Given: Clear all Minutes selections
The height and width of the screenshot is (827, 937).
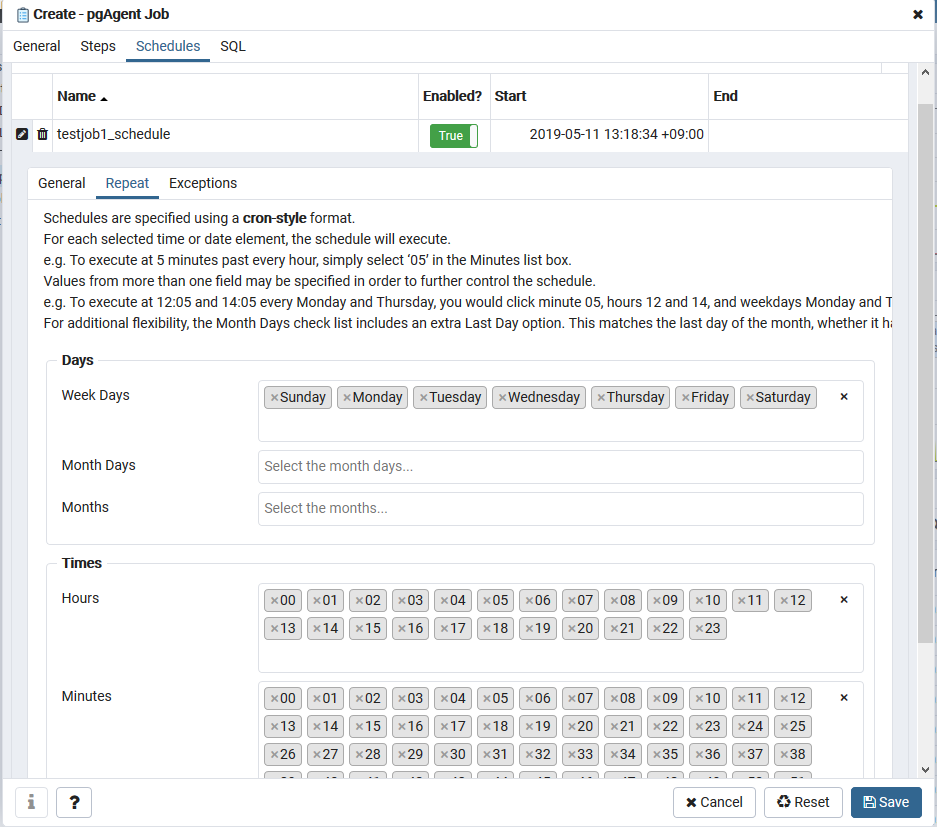Looking at the screenshot, I should [844, 696].
